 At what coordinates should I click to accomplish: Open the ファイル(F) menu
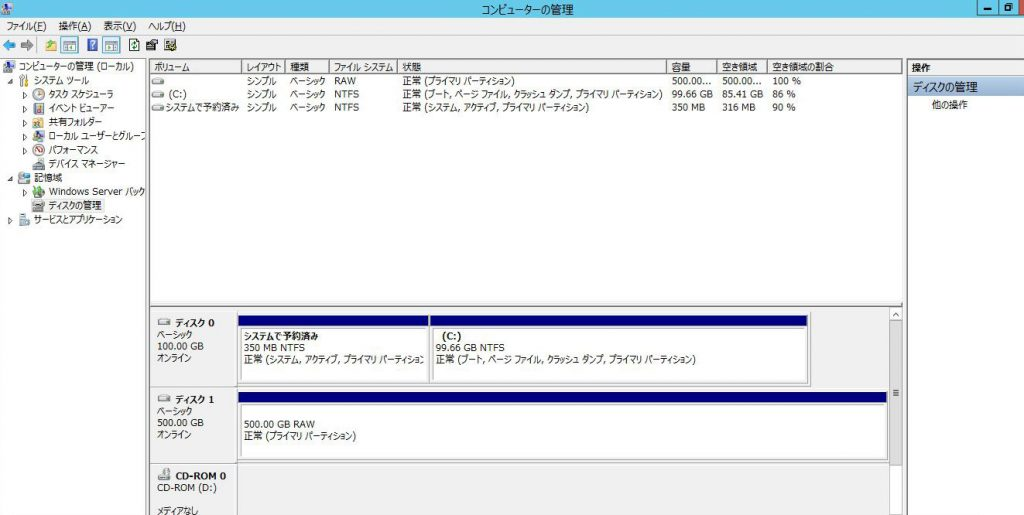pos(26,26)
